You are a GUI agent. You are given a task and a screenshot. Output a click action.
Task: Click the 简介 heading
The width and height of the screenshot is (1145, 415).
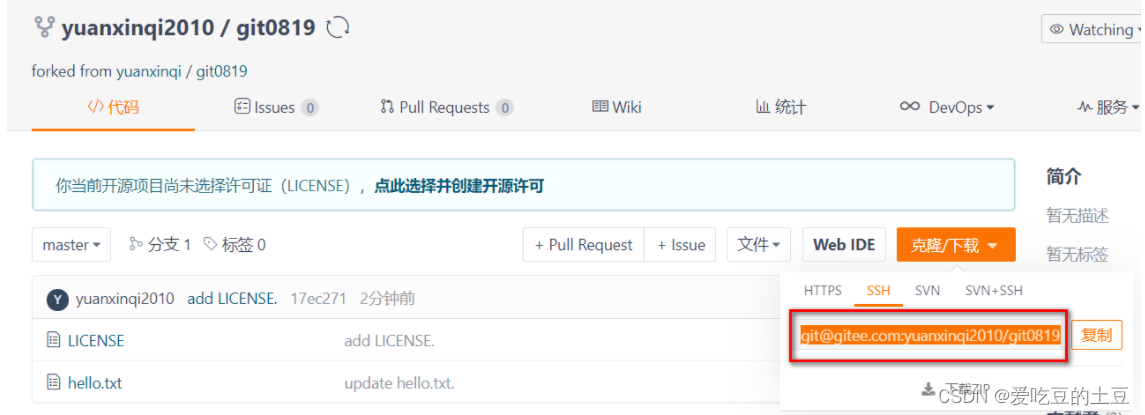click(x=1063, y=176)
